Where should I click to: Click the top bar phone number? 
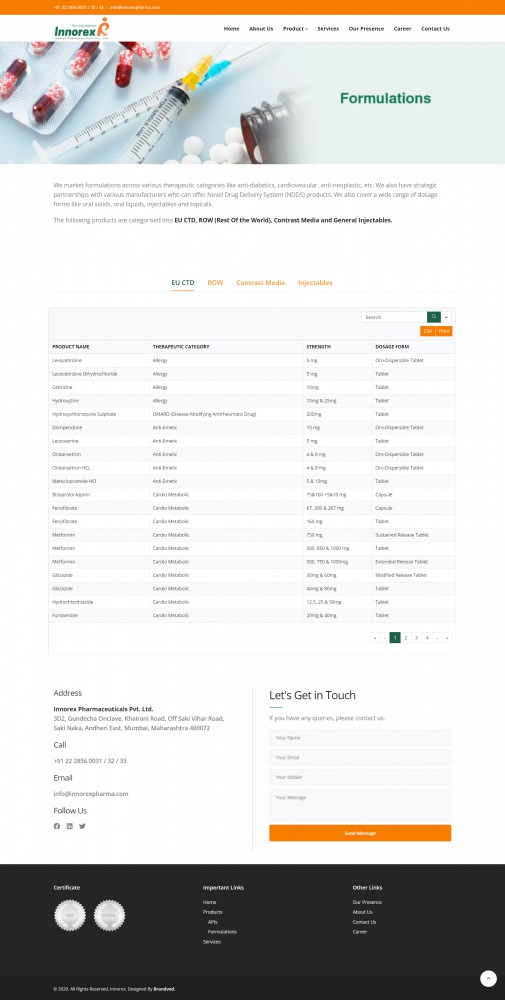78,7
